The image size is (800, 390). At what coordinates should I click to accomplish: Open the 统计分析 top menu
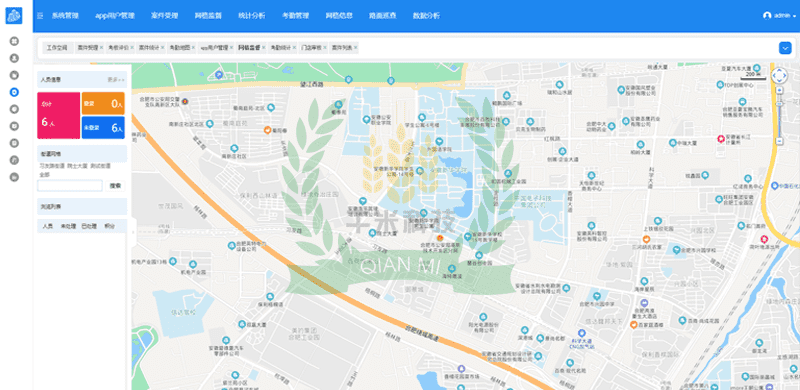click(x=252, y=16)
